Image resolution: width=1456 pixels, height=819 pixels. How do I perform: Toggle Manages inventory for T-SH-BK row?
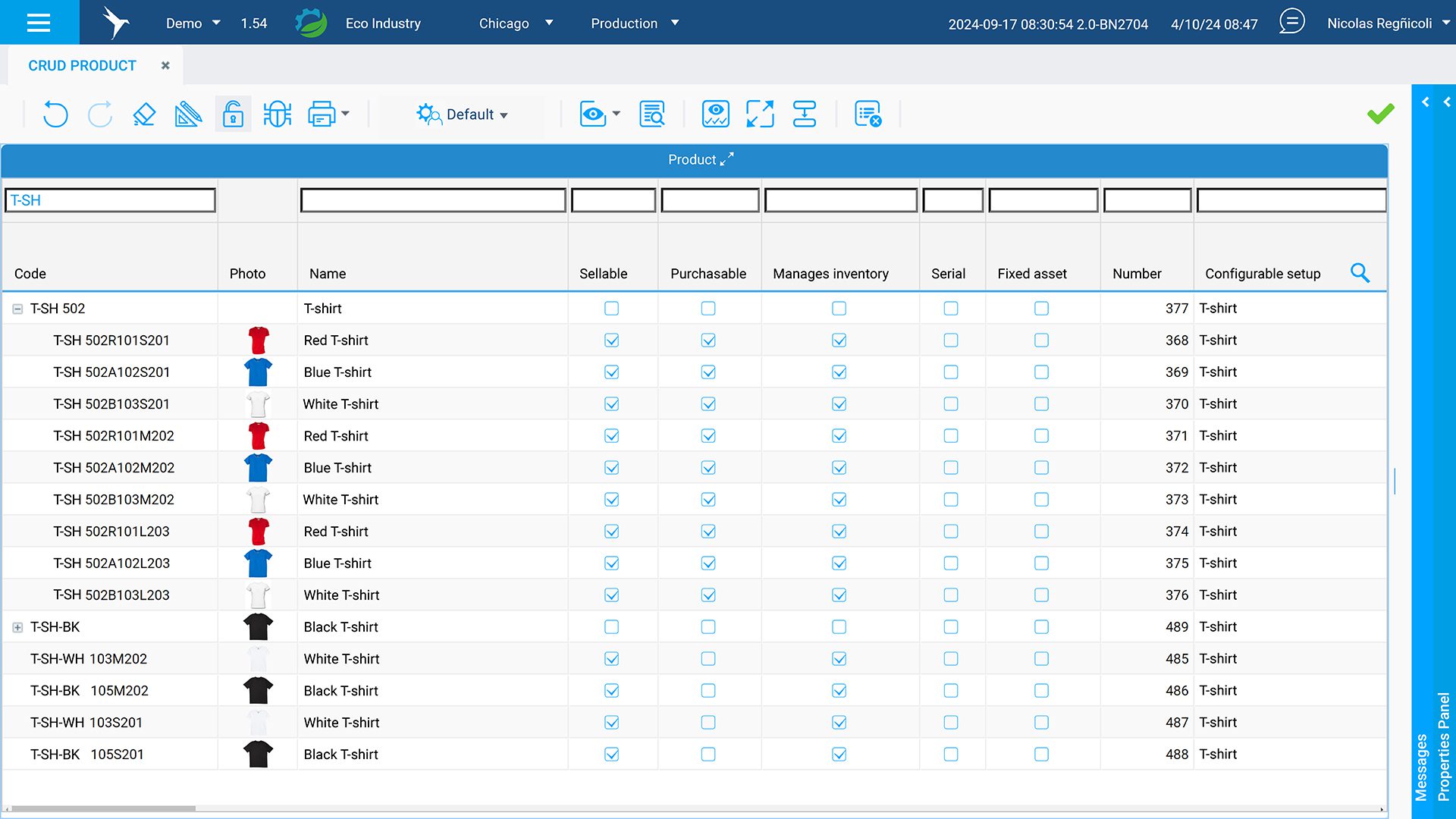839,627
